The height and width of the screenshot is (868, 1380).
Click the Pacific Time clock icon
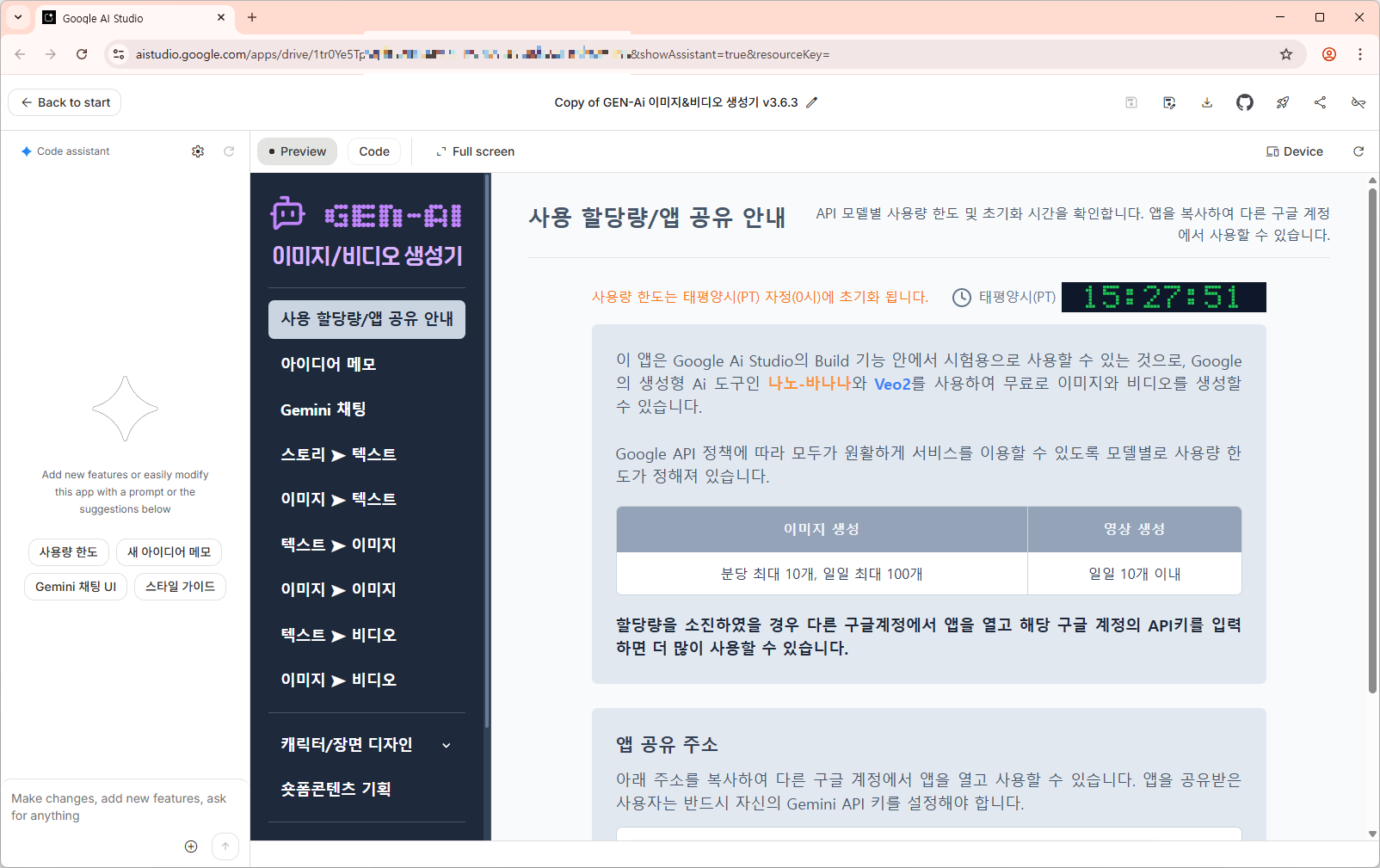click(x=962, y=298)
